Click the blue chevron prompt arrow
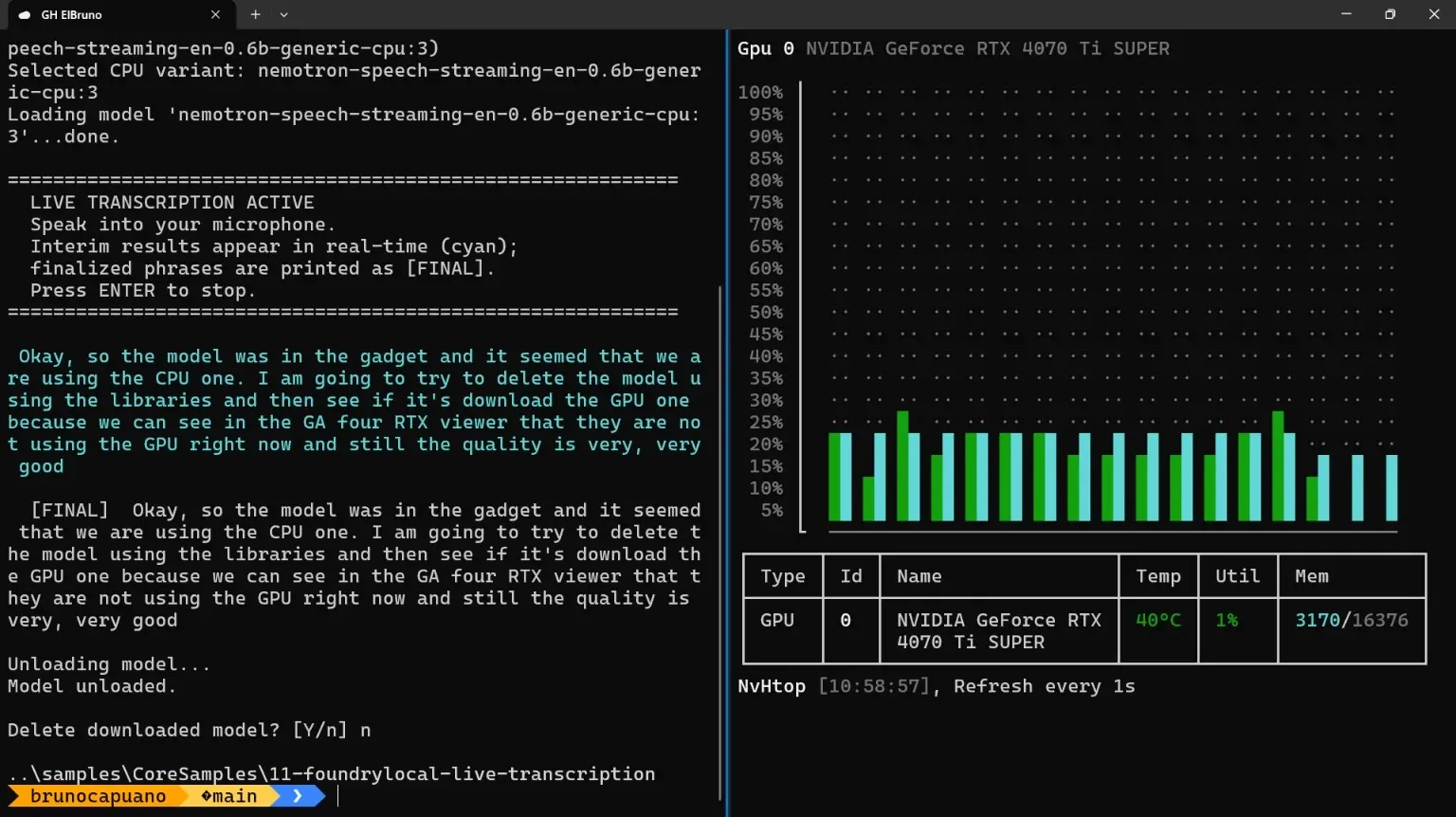1456x817 pixels. (298, 796)
